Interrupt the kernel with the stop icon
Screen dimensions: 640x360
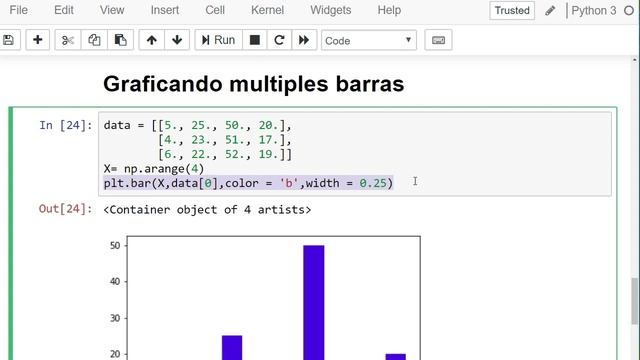(255, 40)
